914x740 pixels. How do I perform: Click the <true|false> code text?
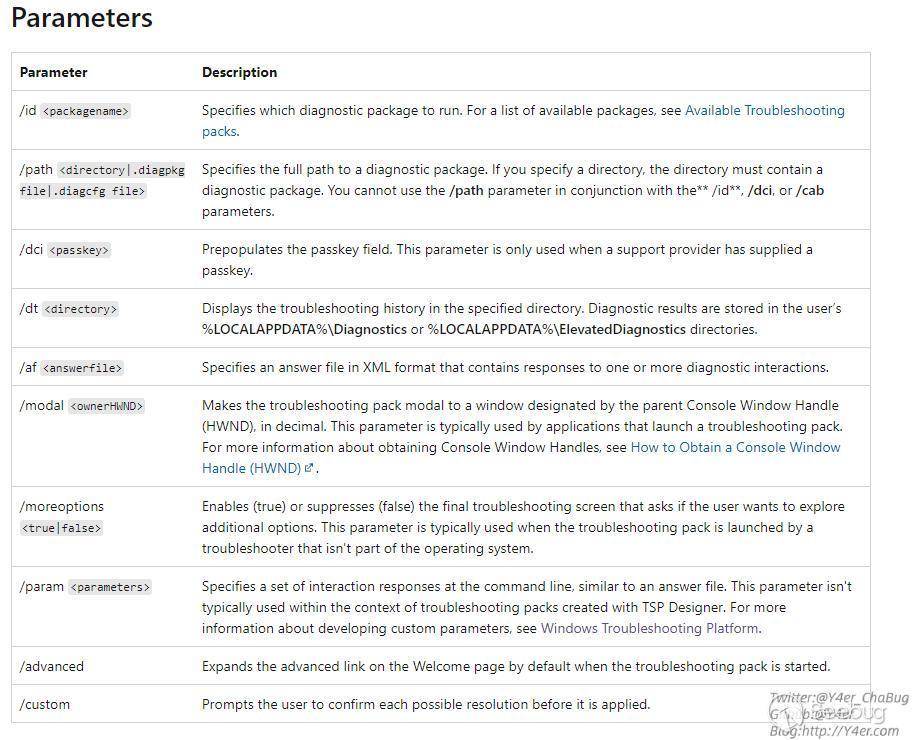[x=61, y=527]
